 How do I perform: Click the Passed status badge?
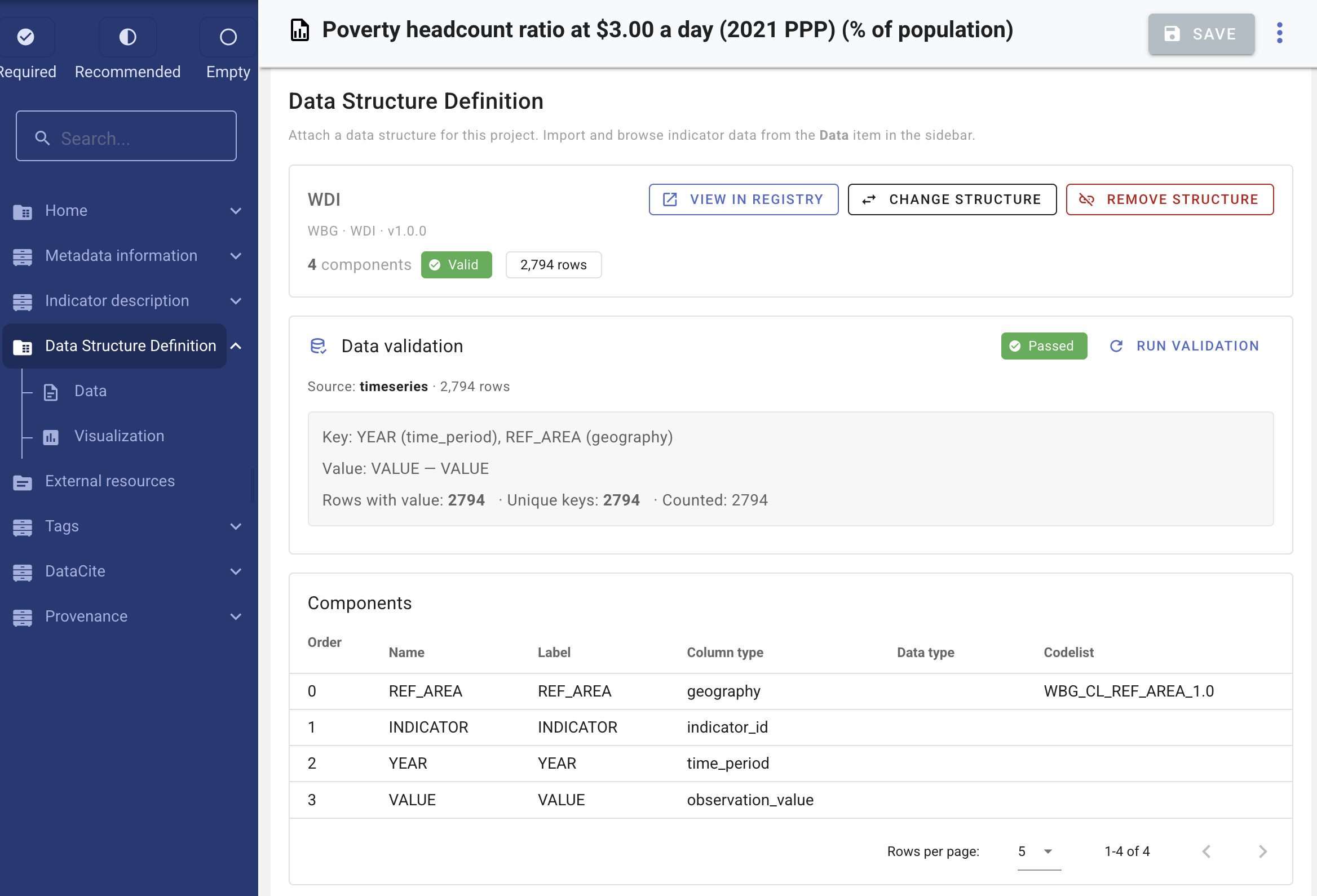click(x=1044, y=346)
